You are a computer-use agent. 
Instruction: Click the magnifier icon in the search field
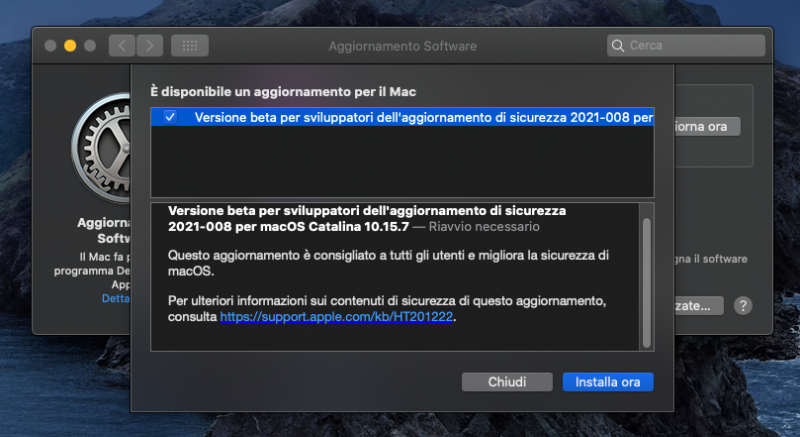coord(618,46)
